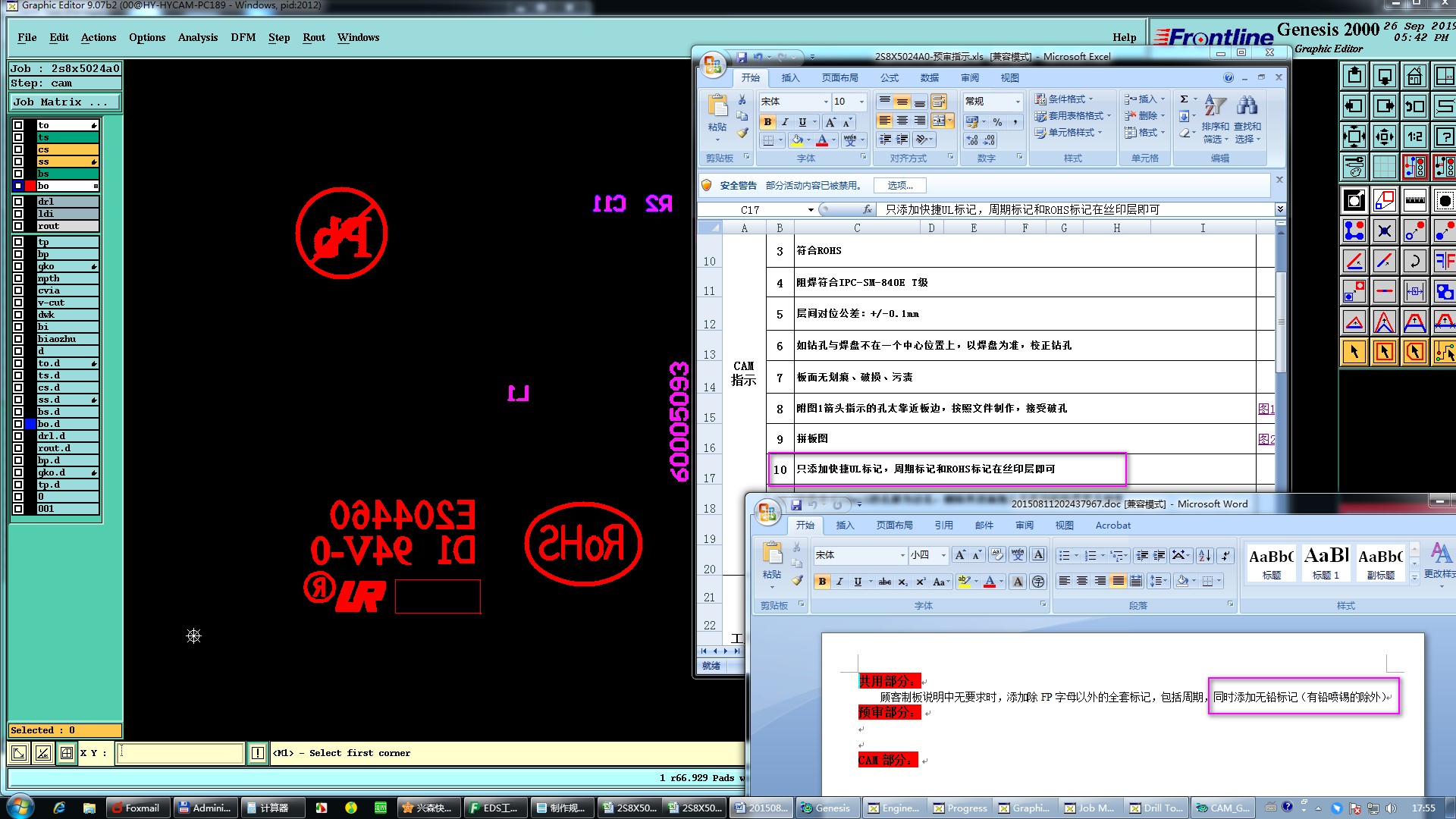This screenshot has height=819, width=1456.
Task: Click the 选项... security warning button
Action: (x=900, y=186)
